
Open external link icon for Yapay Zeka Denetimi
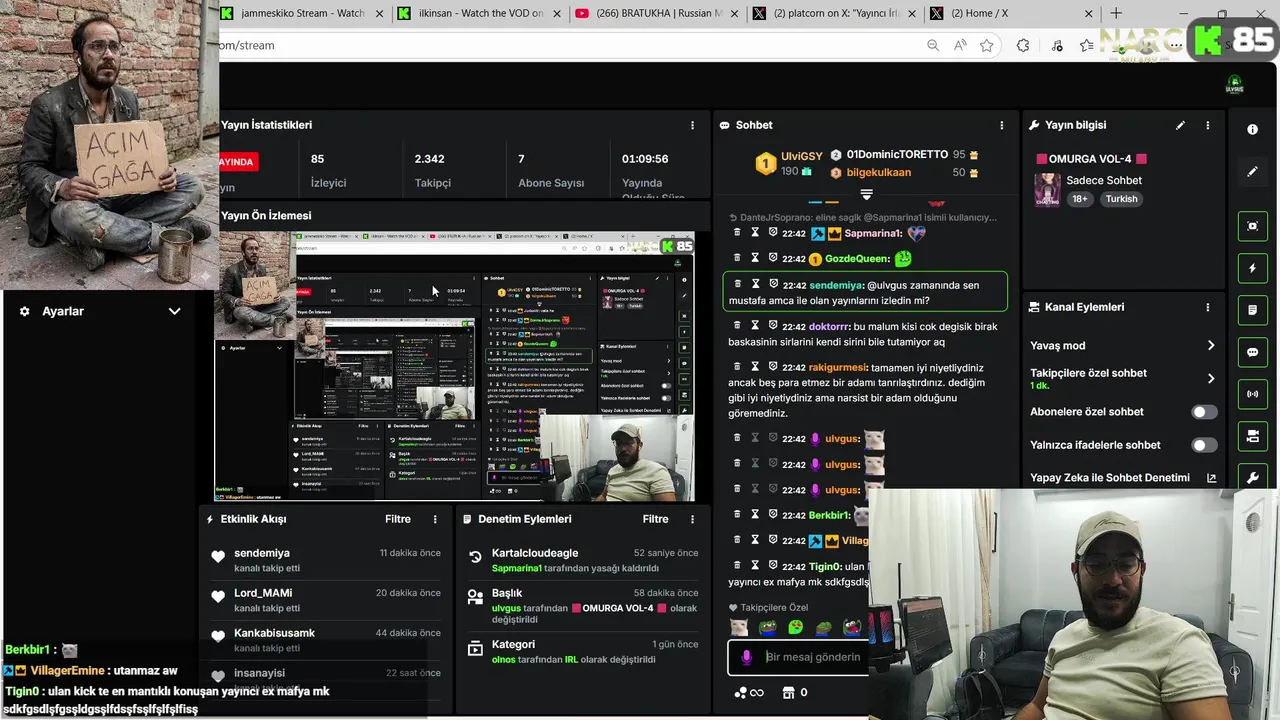click(1211, 478)
